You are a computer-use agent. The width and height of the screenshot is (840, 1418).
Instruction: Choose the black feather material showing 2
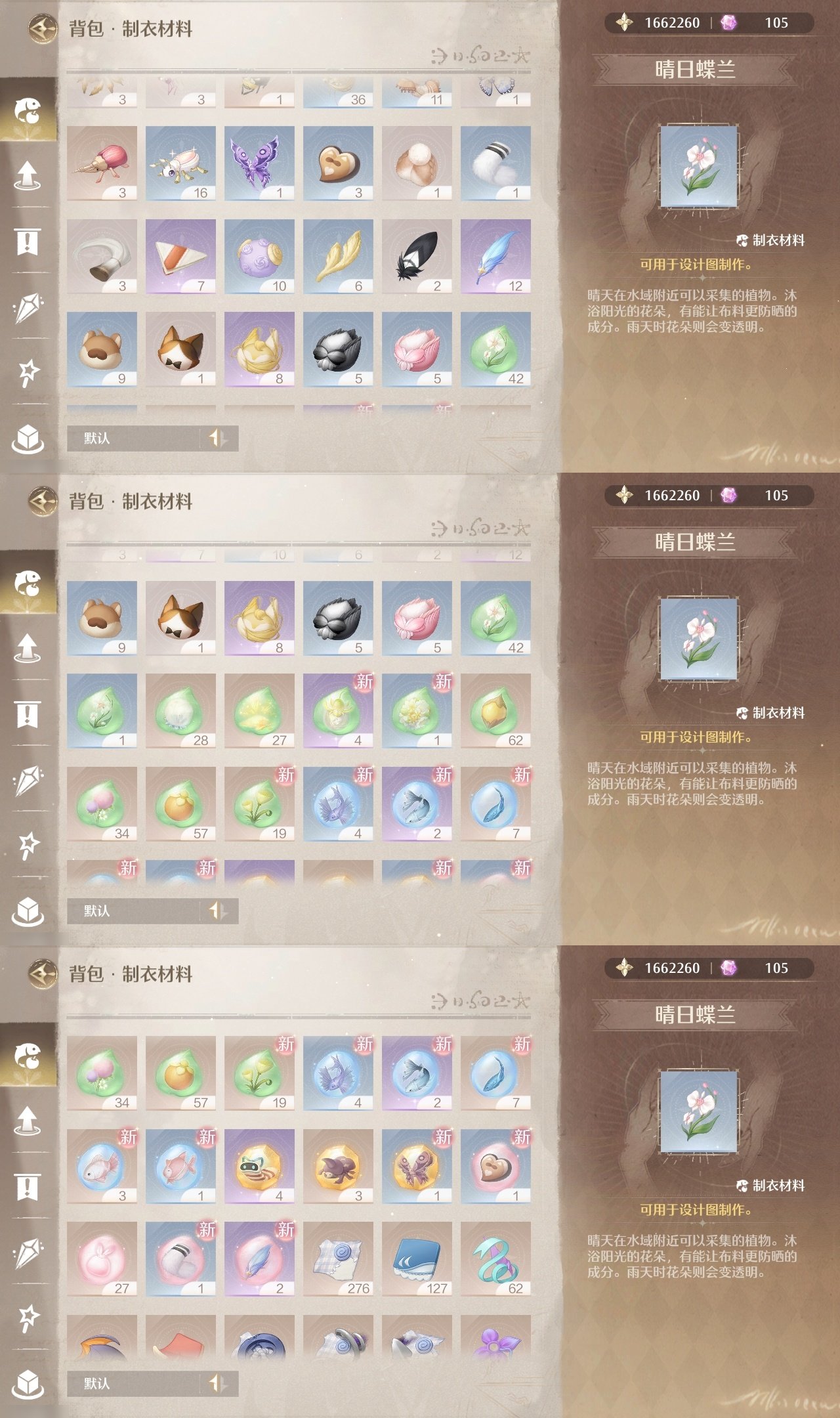pos(417,257)
